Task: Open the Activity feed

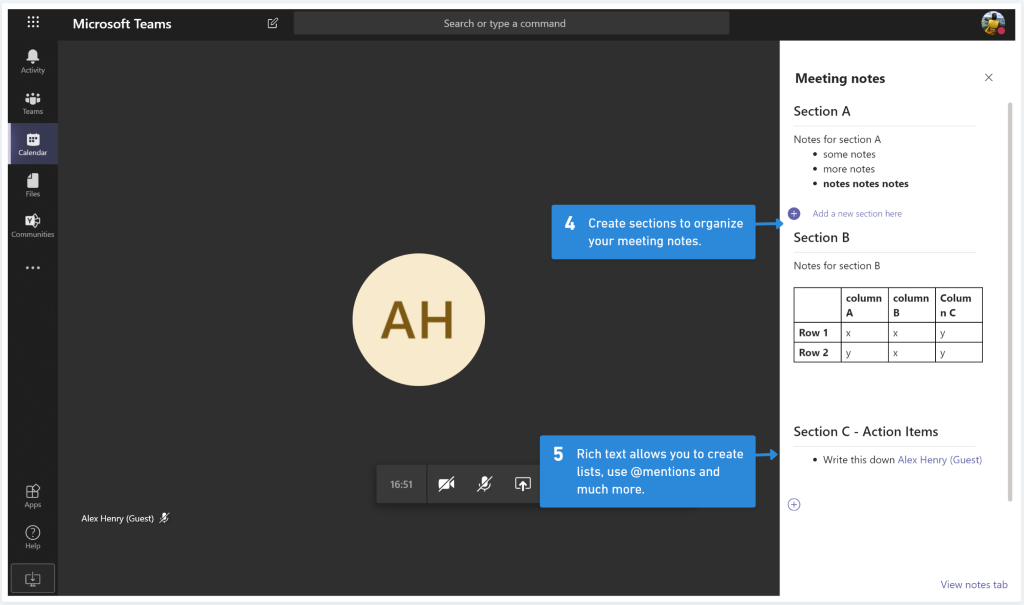Action: [33, 61]
